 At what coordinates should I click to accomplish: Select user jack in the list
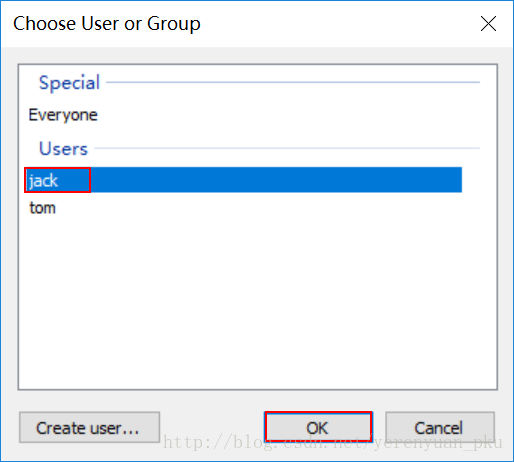click(243, 180)
